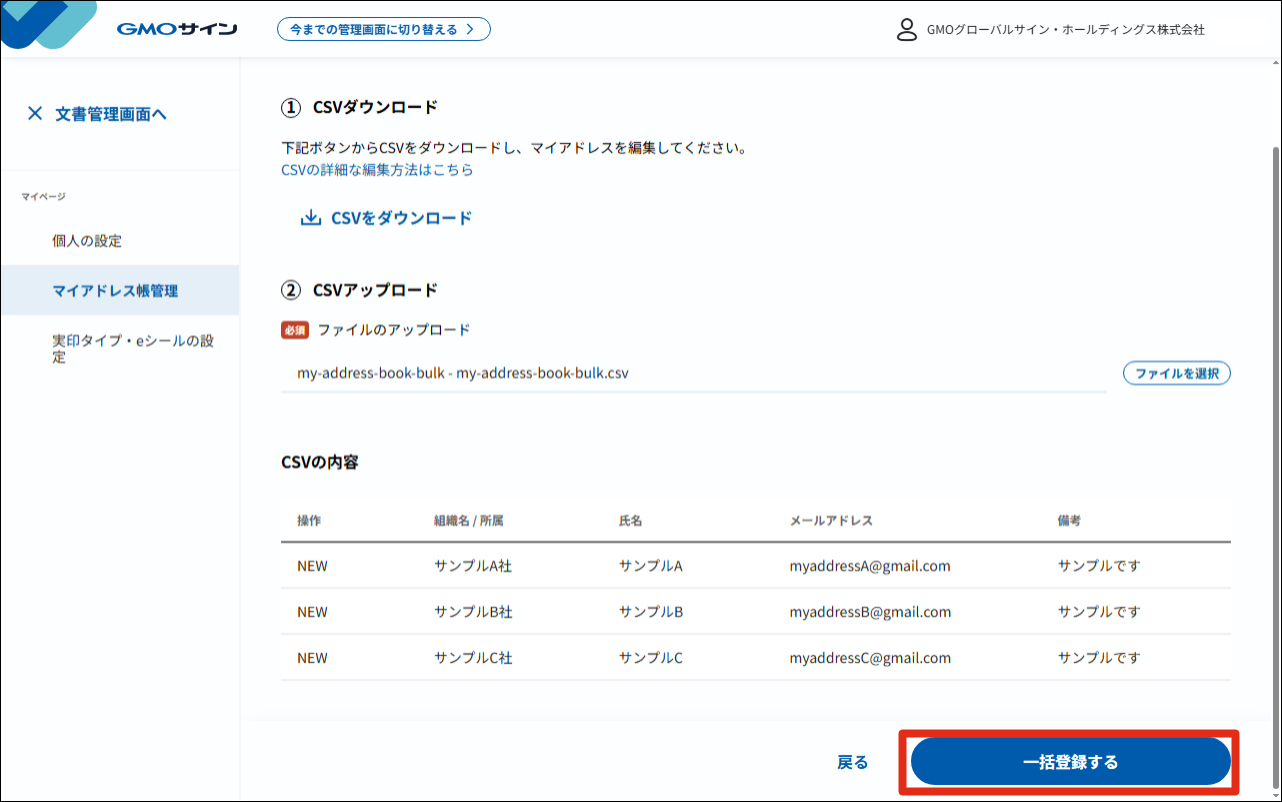Click the circled number 1 step icon
Image resolution: width=1282 pixels, height=802 pixels.
pos(291,107)
